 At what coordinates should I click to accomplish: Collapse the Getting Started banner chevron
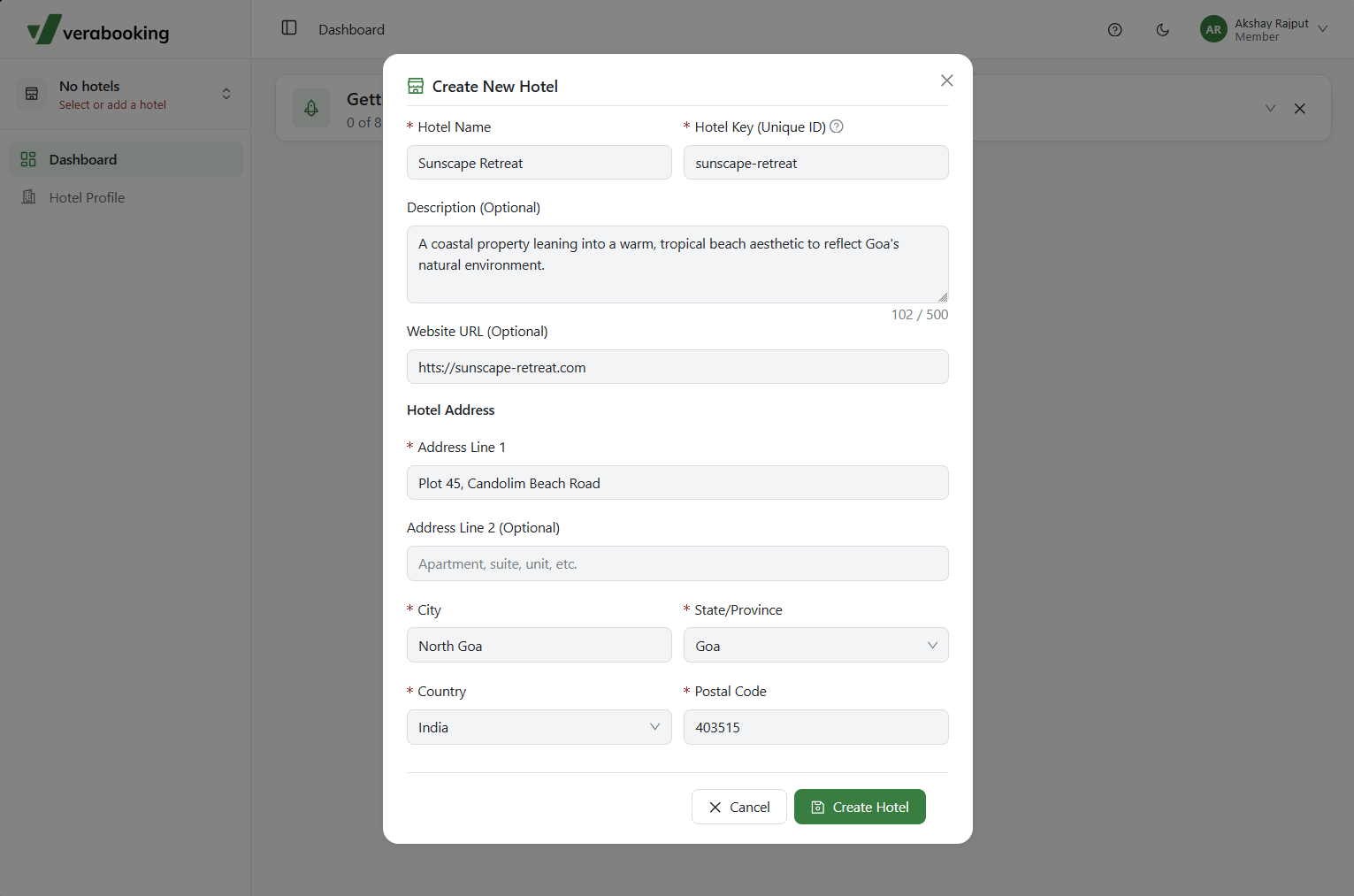(1270, 108)
